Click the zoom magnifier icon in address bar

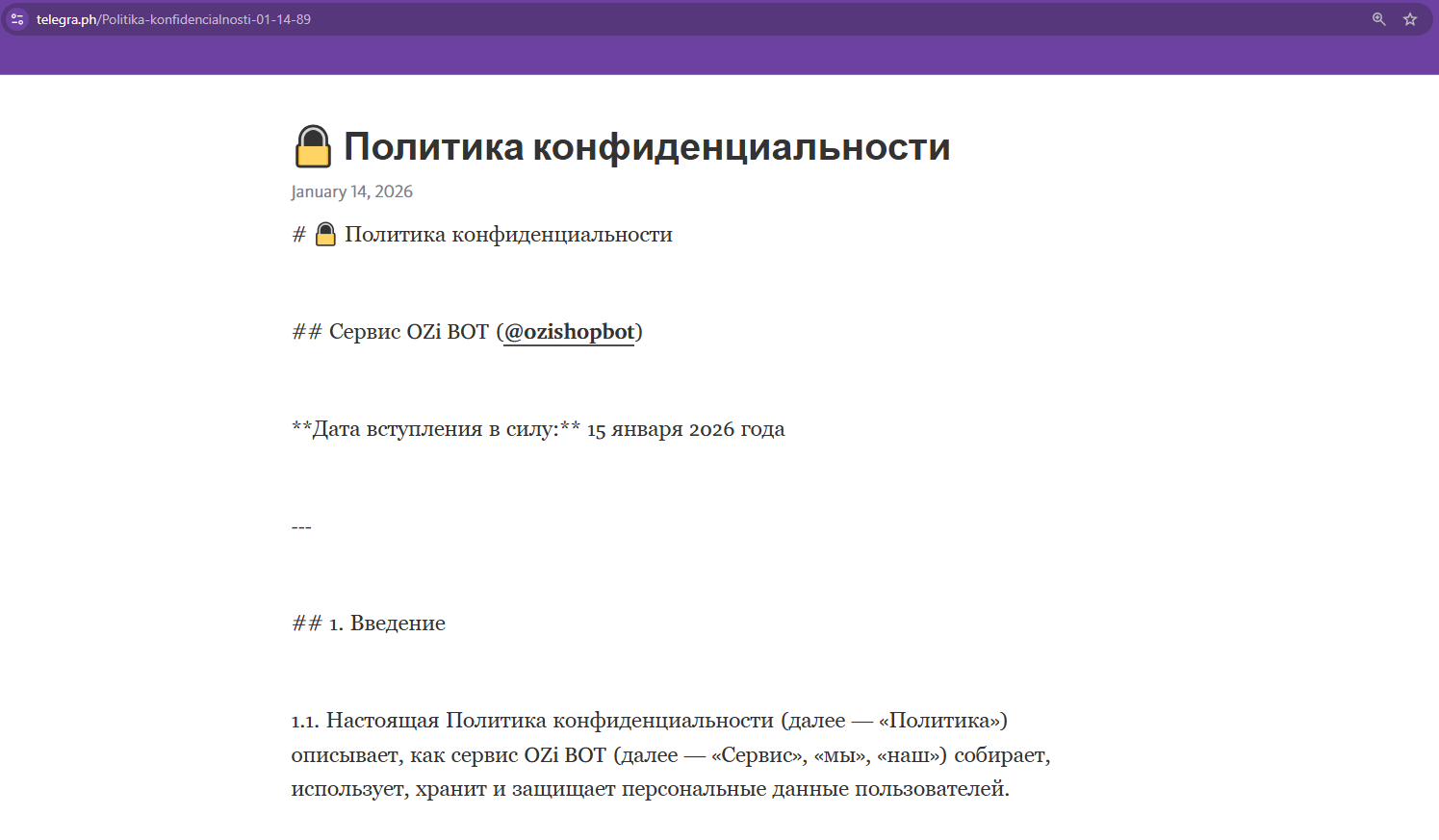pyautogui.click(x=1379, y=19)
